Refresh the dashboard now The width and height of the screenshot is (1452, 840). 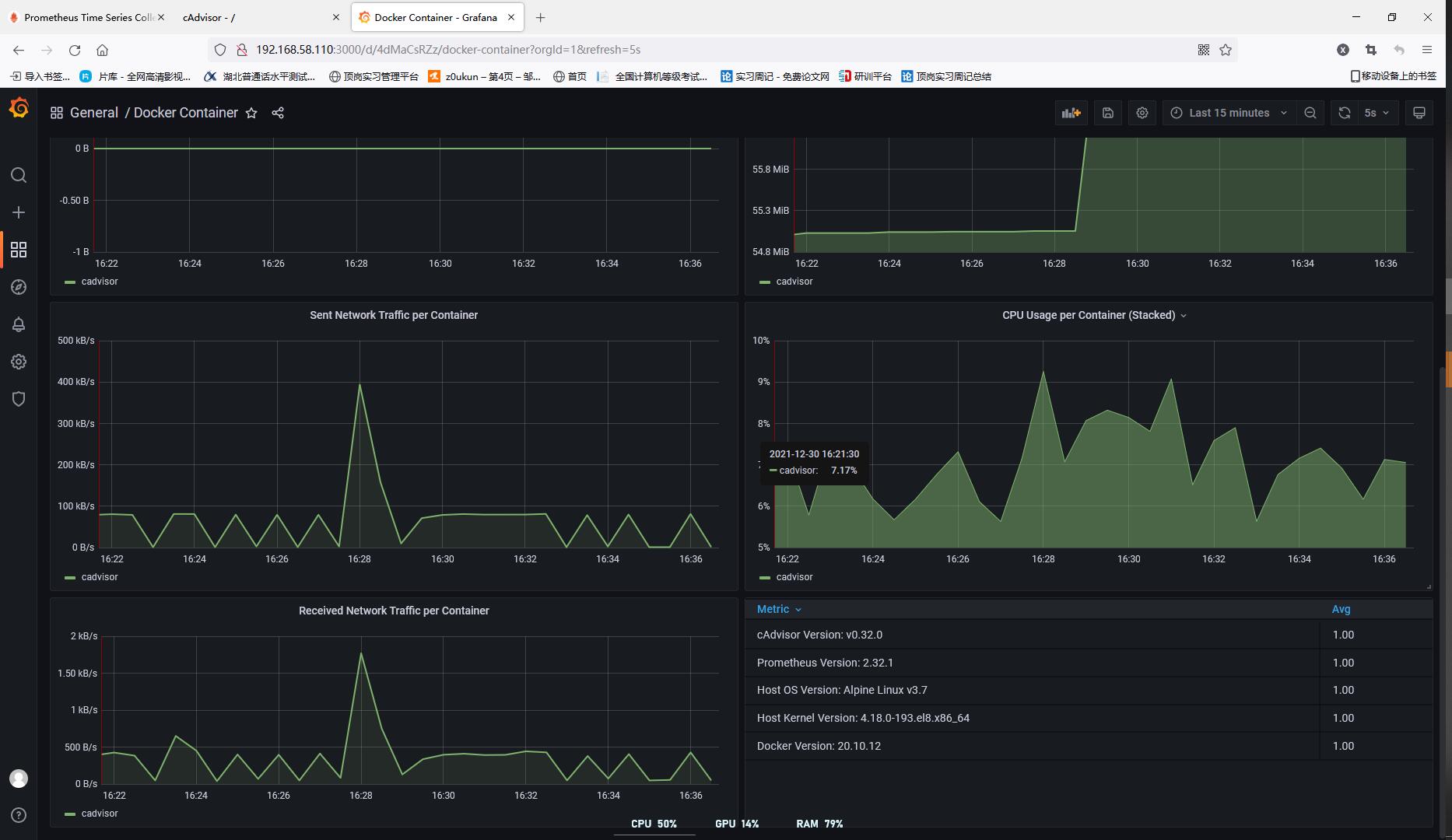[x=1344, y=113]
